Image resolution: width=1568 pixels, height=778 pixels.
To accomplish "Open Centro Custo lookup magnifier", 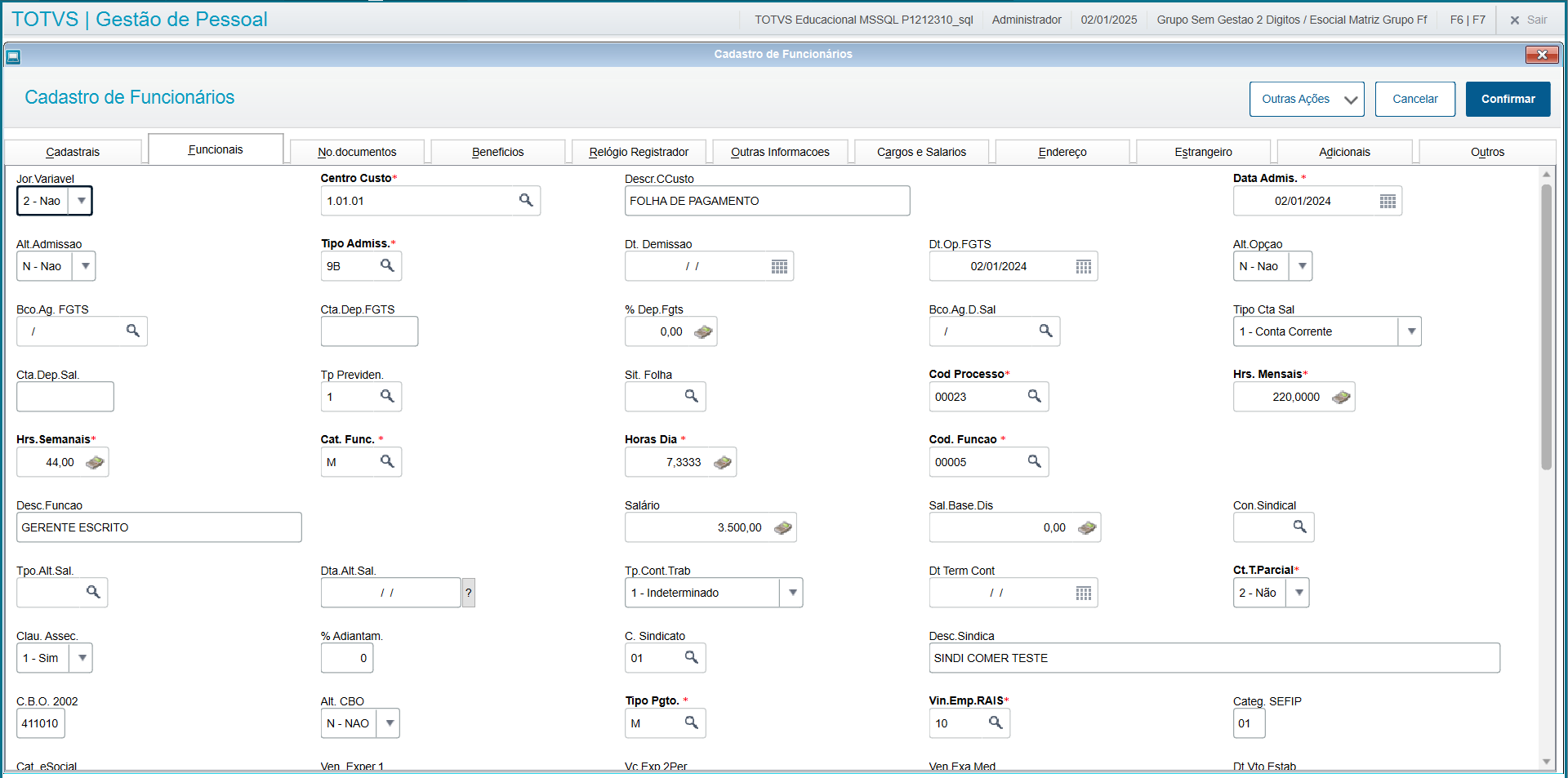I will point(526,200).
